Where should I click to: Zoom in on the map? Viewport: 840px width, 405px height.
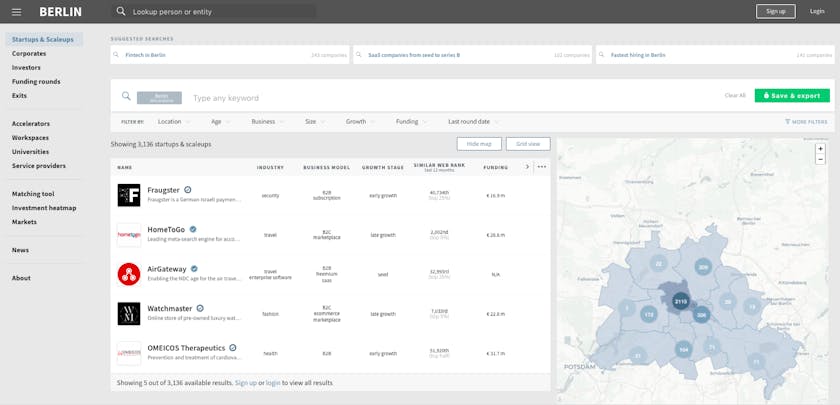820,148
